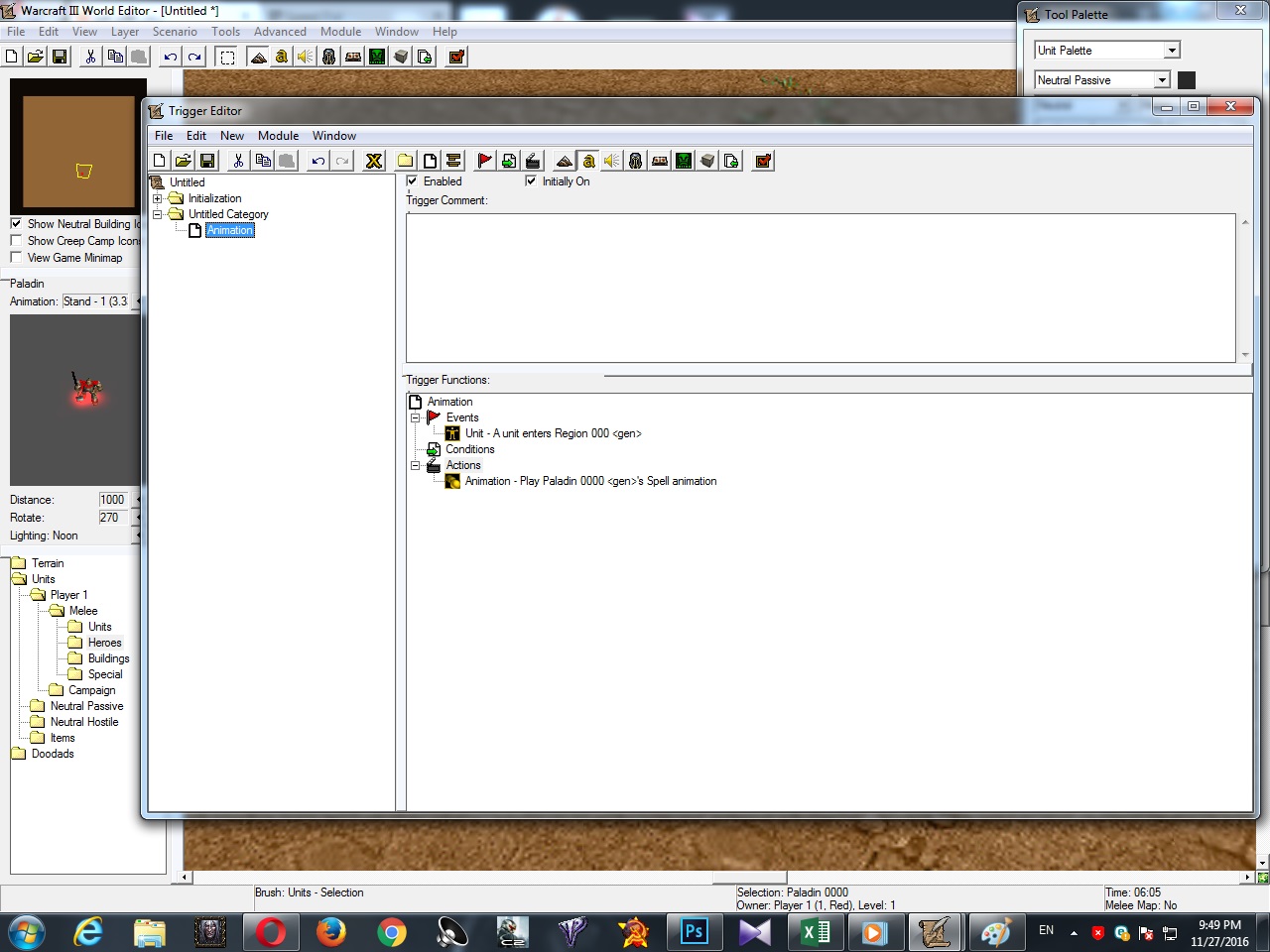
Task: Open the Trigger Editor Module menu
Action: [x=278, y=136]
